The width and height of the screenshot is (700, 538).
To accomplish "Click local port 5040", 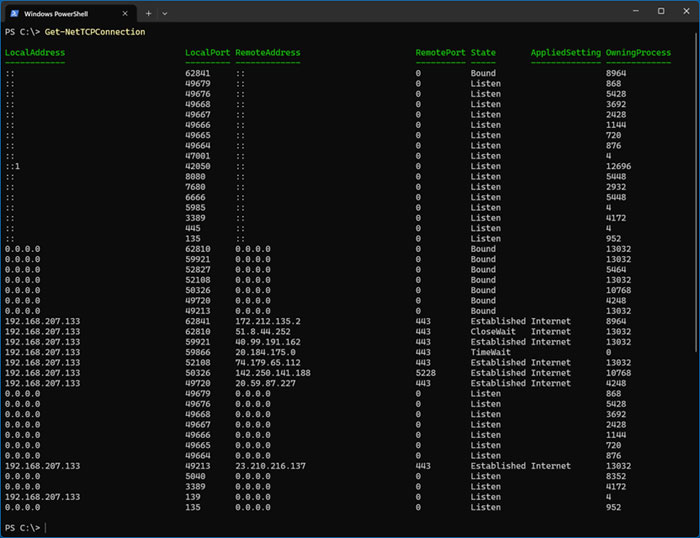I will click(x=195, y=476).
